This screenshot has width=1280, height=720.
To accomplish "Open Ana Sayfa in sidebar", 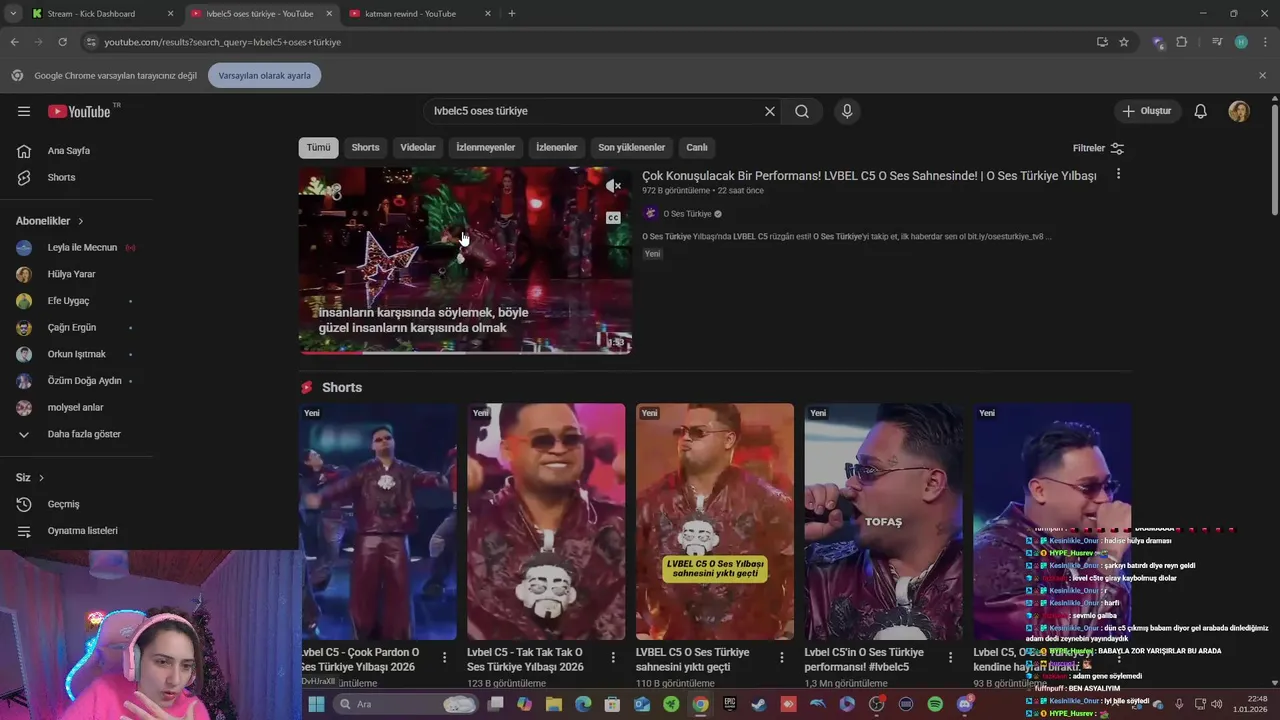I will click(68, 151).
